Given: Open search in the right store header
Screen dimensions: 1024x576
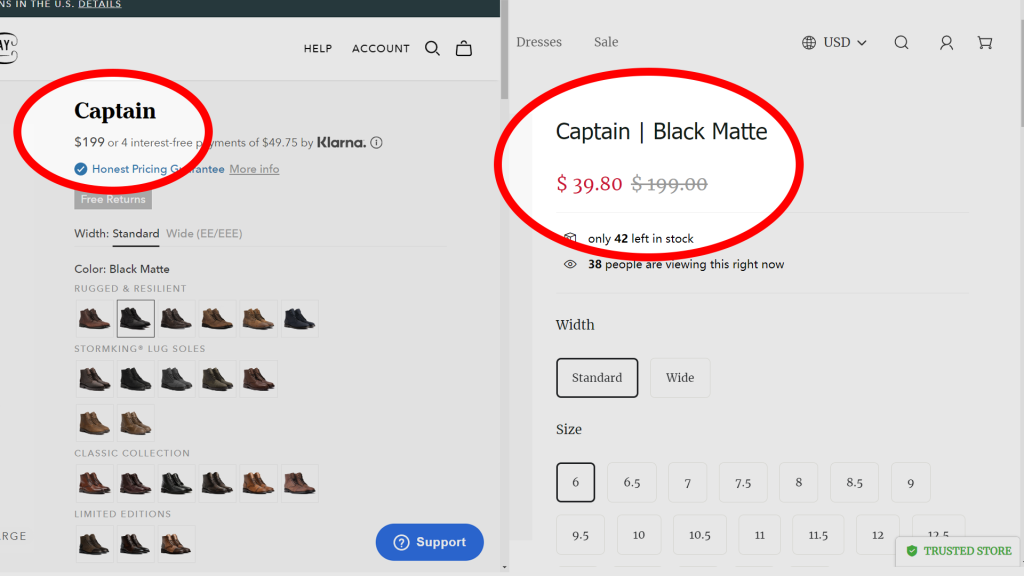Looking at the screenshot, I should coord(901,42).
